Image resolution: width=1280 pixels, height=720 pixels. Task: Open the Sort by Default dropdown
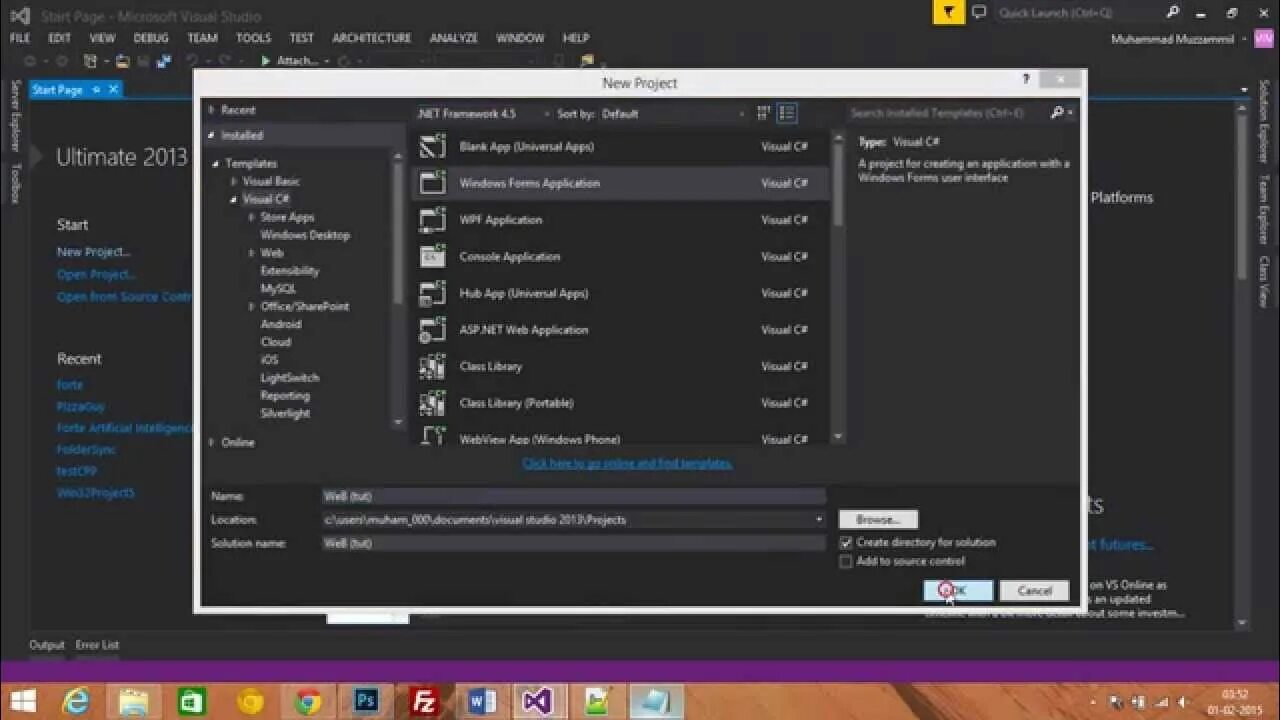(672, 113)
